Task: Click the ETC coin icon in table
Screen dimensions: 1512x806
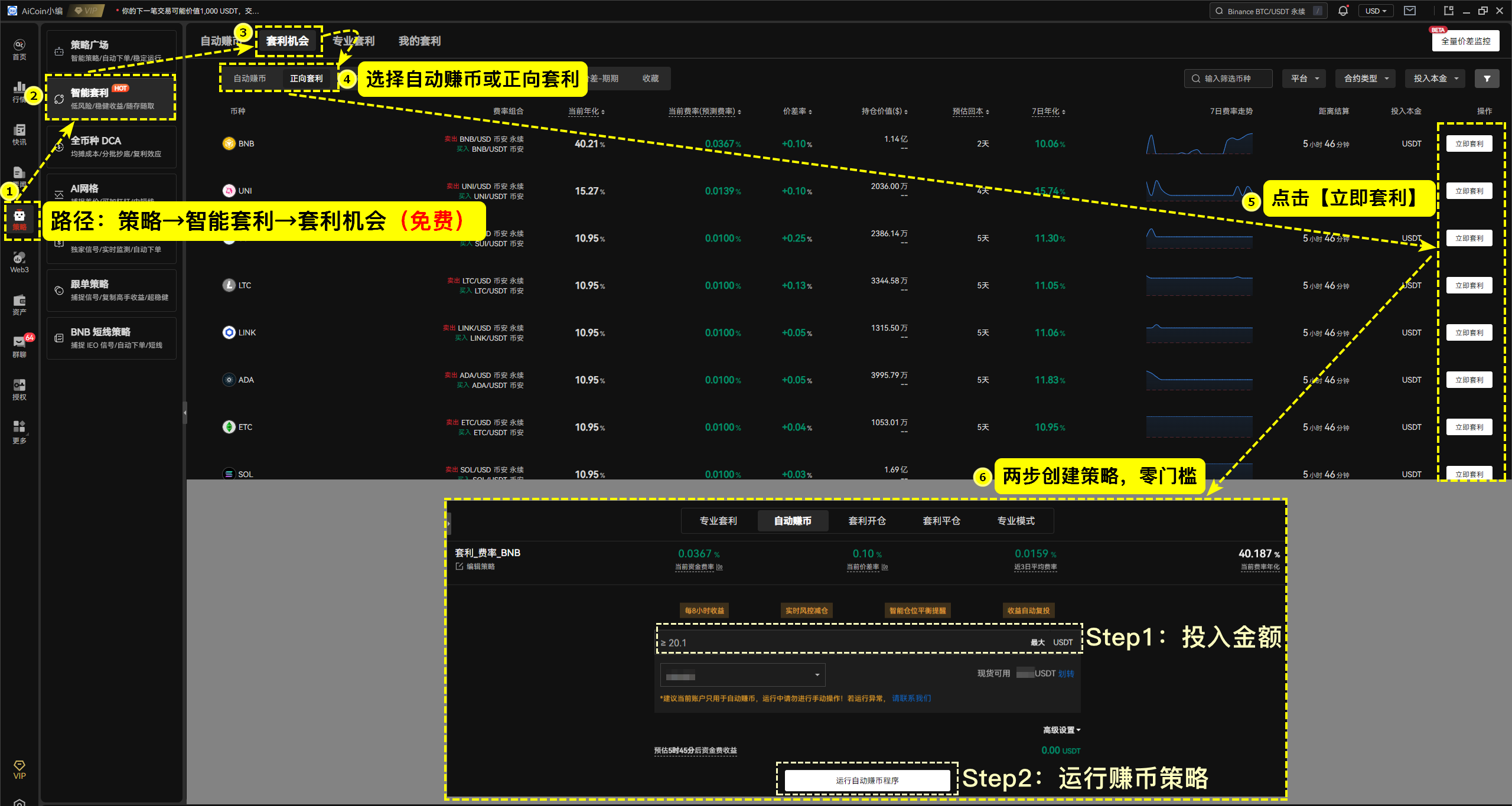Action: pos(229,427)
